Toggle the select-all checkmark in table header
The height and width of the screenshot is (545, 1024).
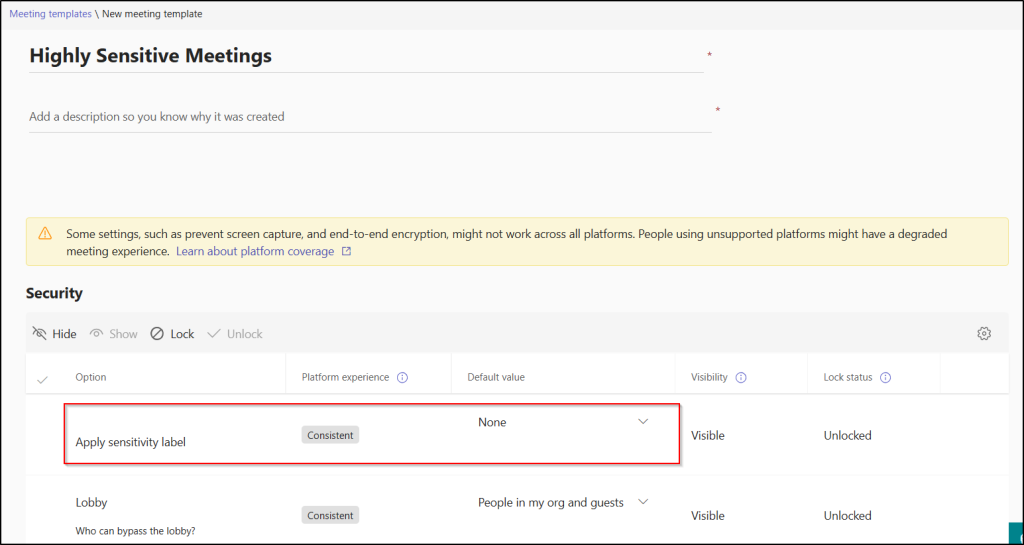[x=42, y=379]
